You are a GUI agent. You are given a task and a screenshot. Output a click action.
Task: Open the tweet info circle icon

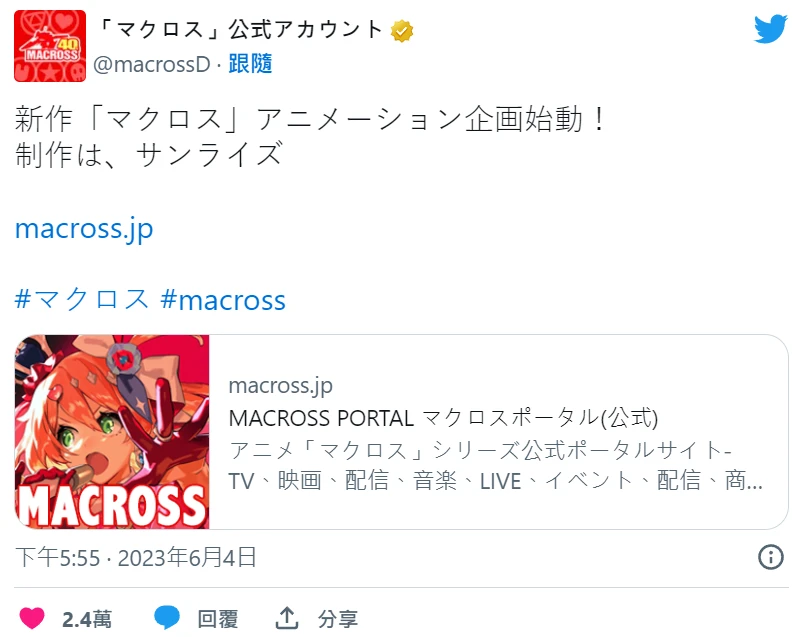pyautogui.click(x=771, y=557)
